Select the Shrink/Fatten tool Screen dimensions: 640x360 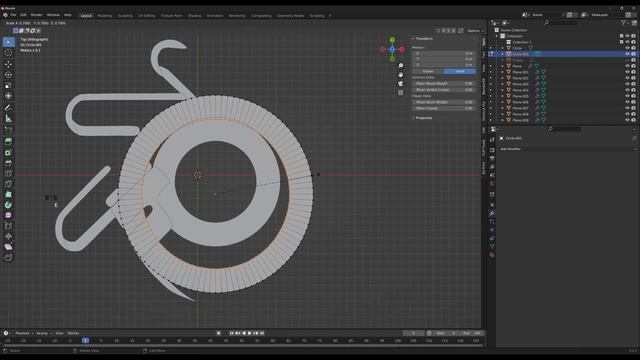point(8,236)
